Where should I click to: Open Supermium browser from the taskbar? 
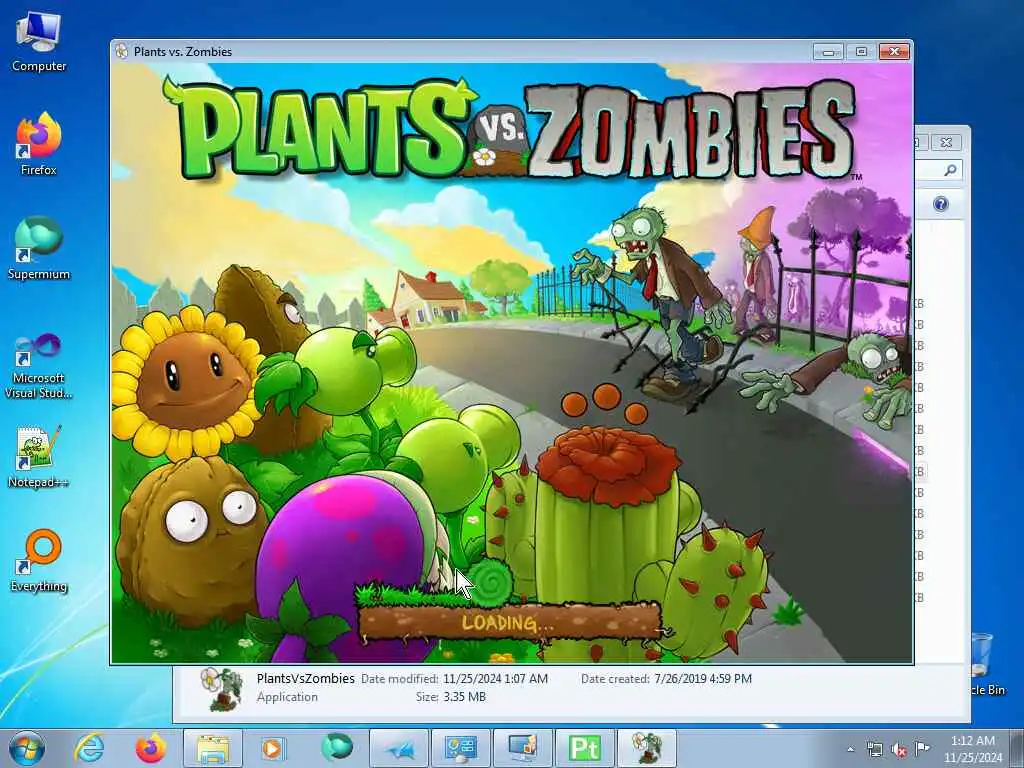coord(336,748)
